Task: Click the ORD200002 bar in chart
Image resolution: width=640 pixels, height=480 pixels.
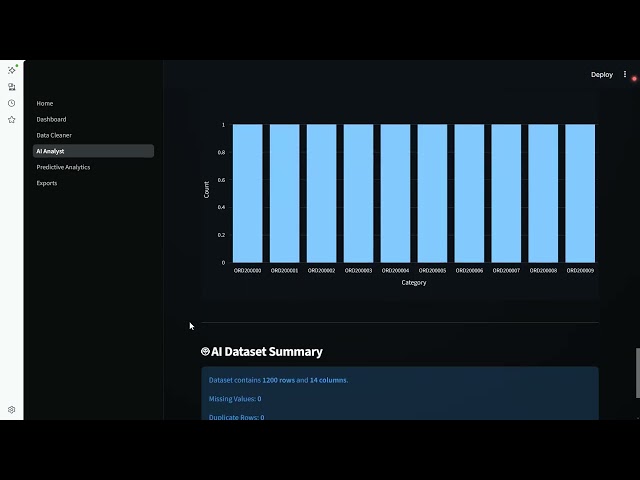Action: tap(322, 193)
